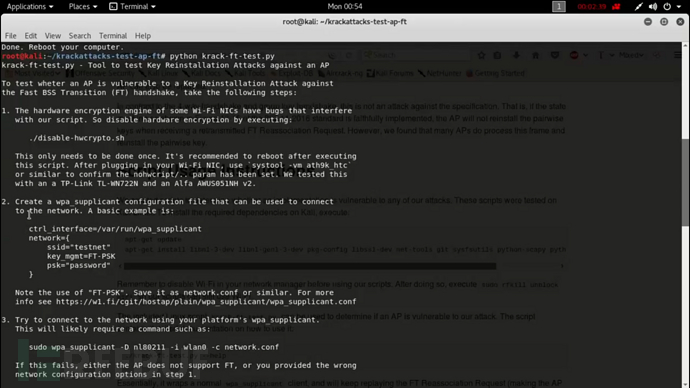Open Getting Started bookmark in Firefox behind

(495, 73)
